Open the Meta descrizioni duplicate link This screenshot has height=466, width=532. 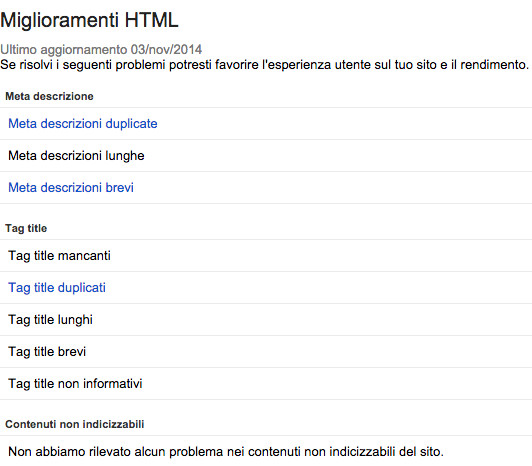83,124
